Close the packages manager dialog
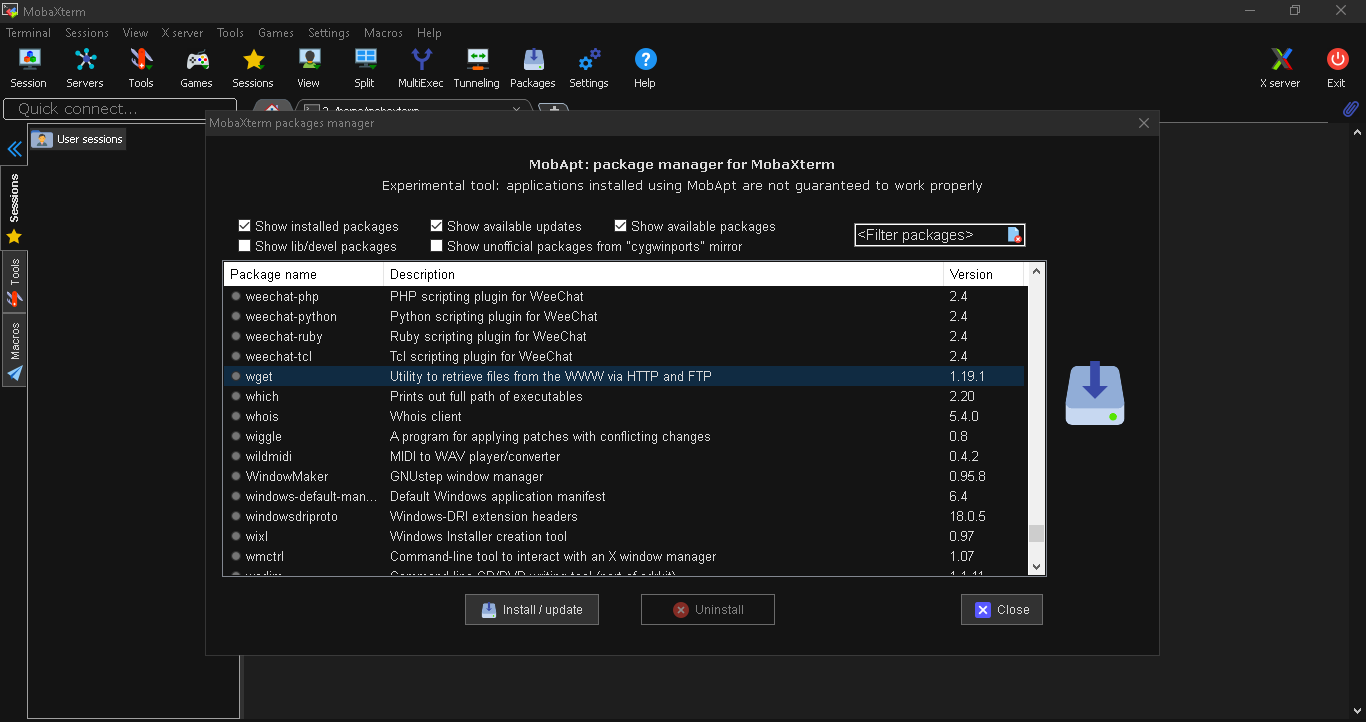1366x722 pixels. pyautogui.click(x=1144, y=123)
